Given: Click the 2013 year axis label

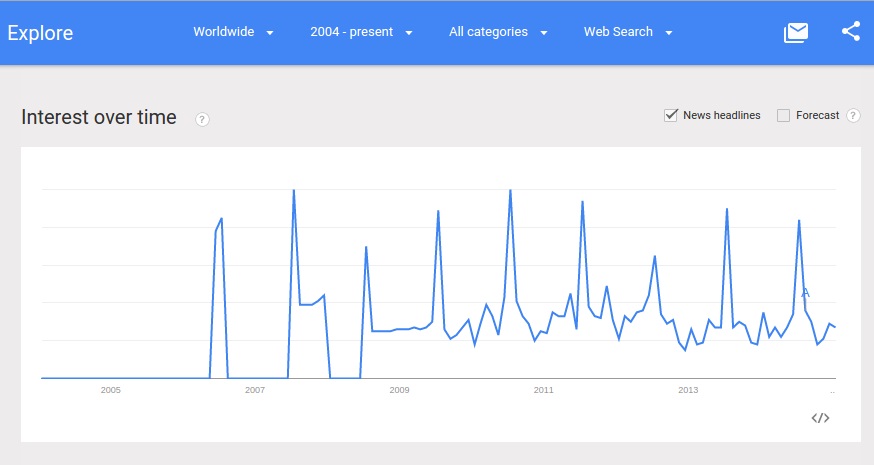Looking at the screenshot, I should coord(688,389).
